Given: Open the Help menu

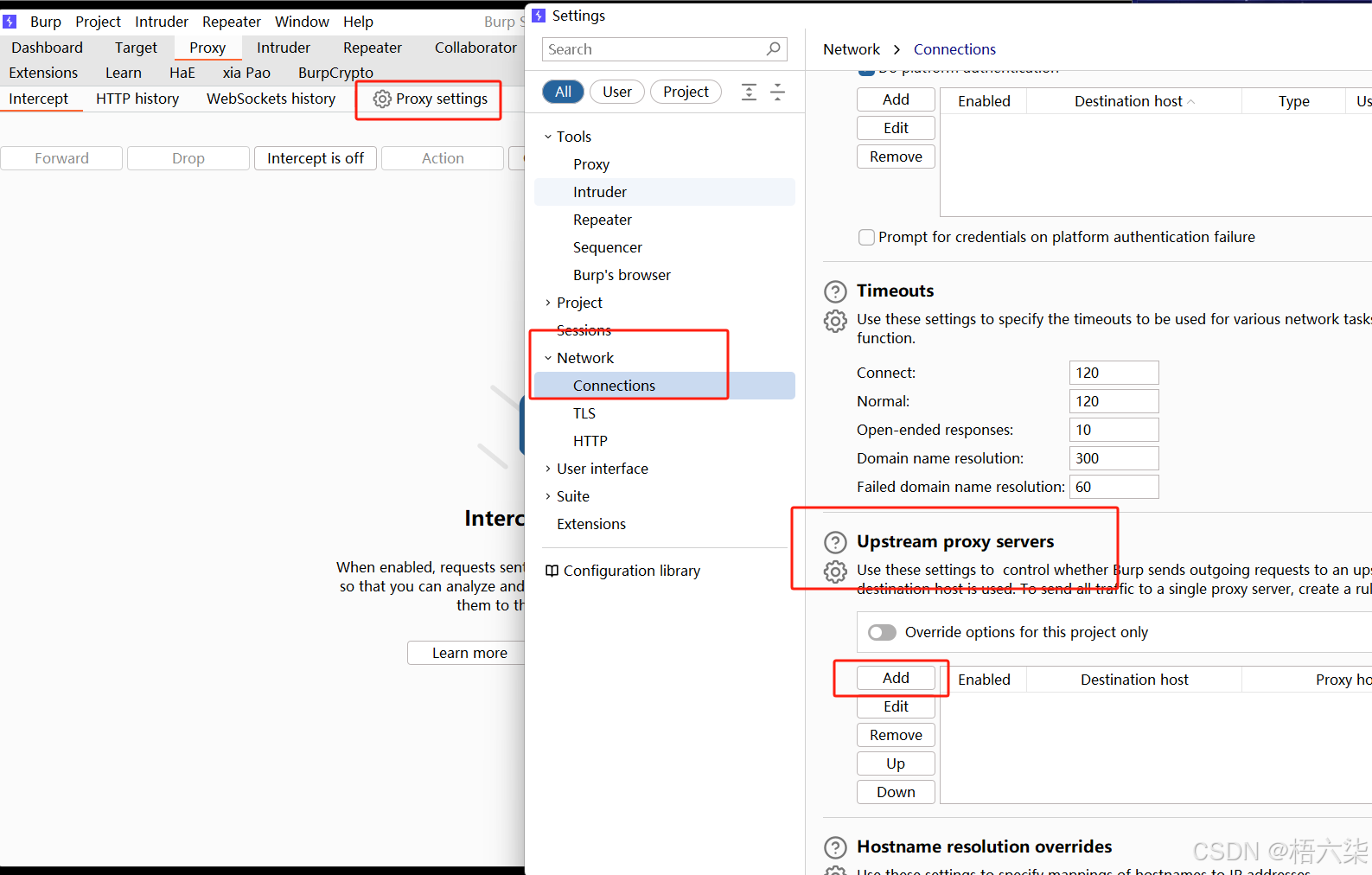Looking at the screenshot, I should [x=358, y=22].
